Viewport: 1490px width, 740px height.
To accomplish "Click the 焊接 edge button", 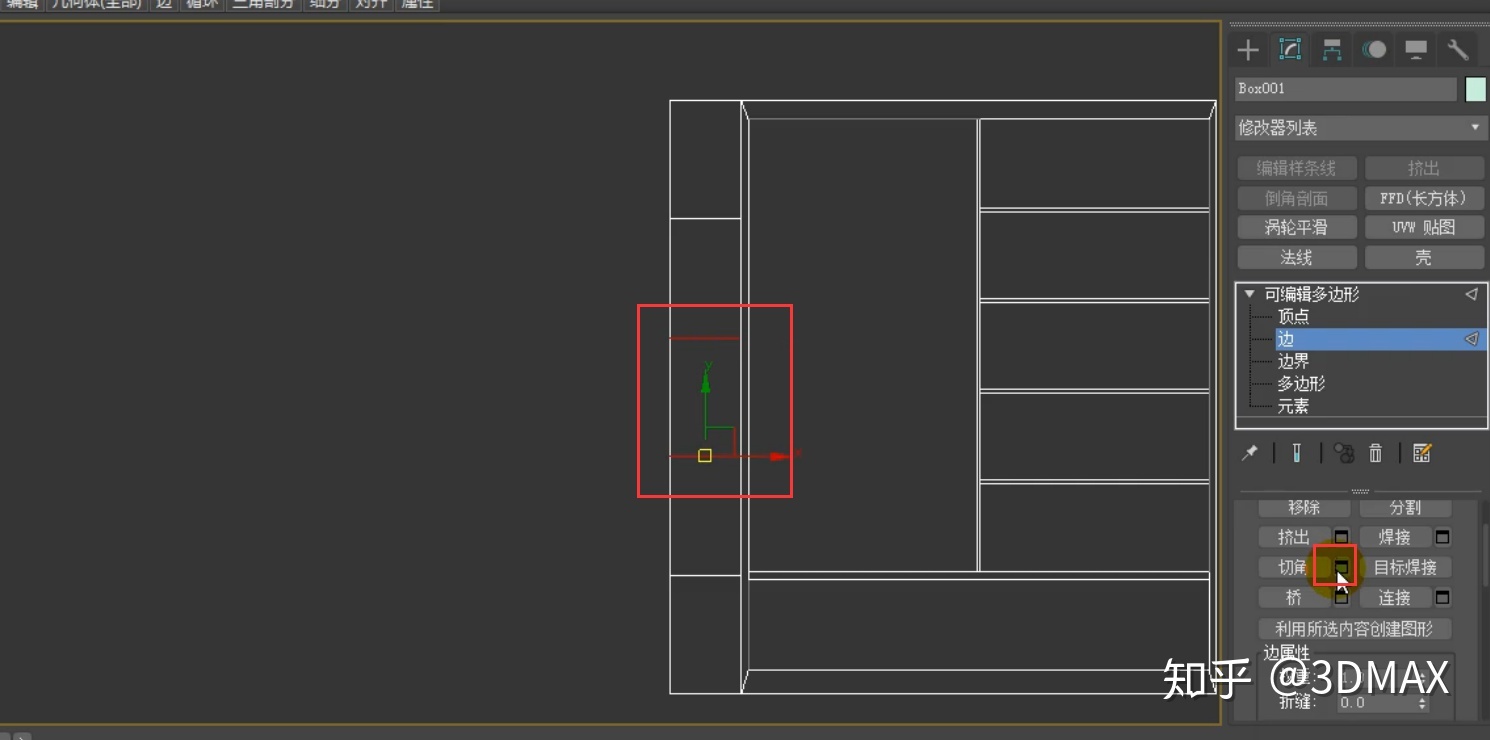I will [x=1395, y=537].
